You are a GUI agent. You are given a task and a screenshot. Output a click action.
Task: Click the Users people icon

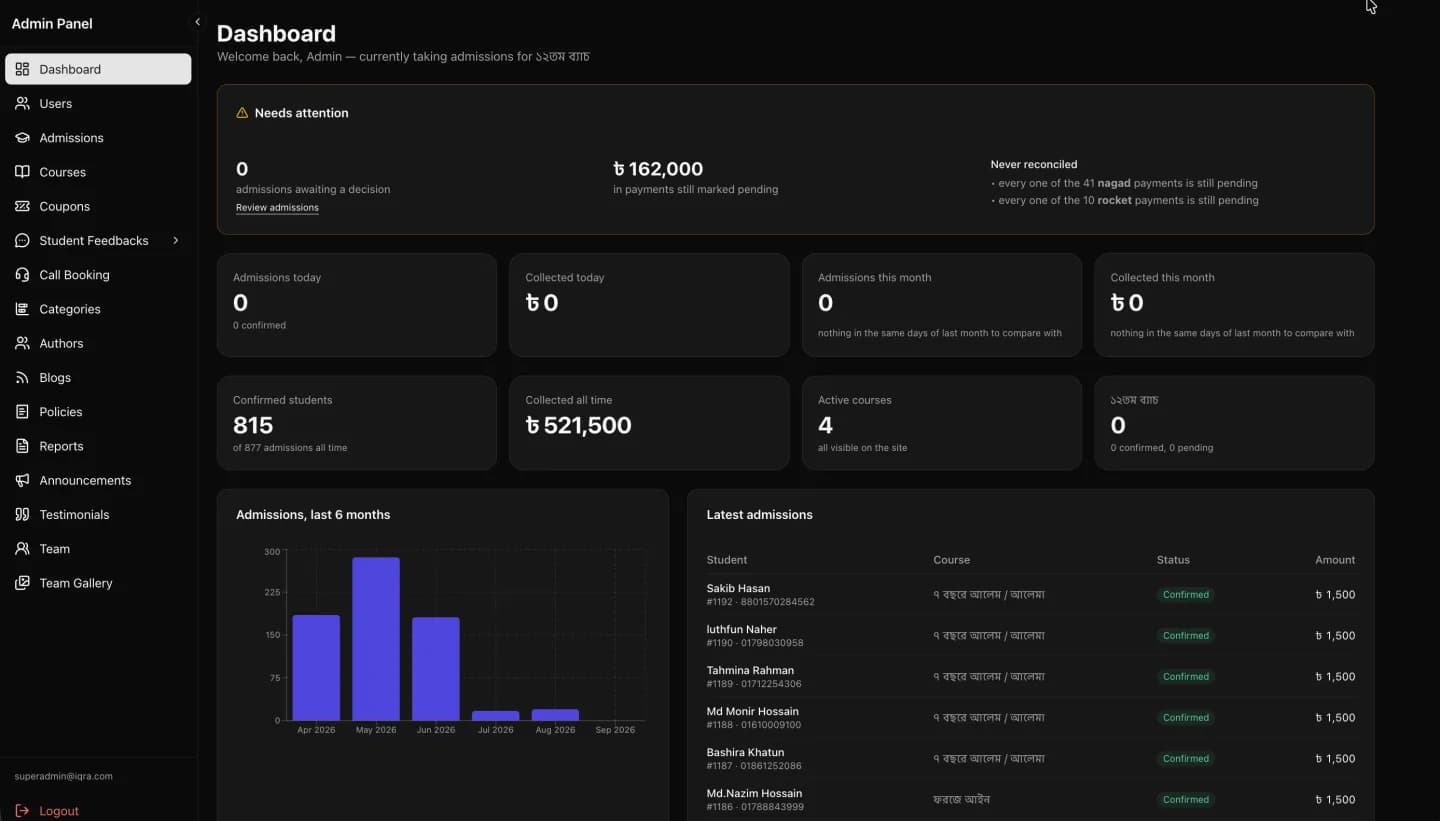22,103
